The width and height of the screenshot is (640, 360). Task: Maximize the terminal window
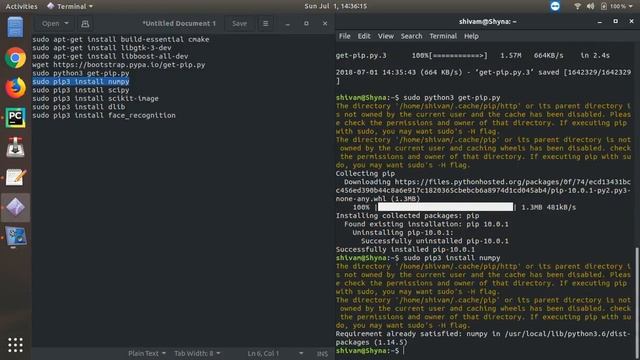[616, 21]
